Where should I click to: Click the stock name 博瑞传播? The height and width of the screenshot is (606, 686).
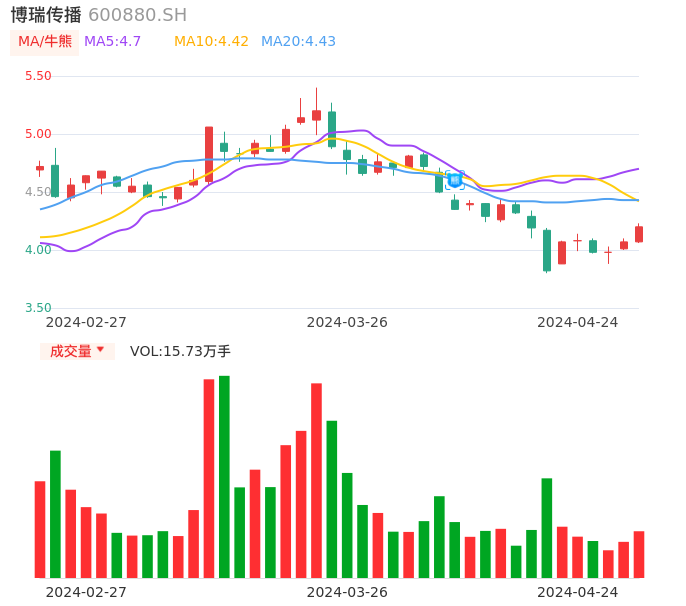click(46, 15)
